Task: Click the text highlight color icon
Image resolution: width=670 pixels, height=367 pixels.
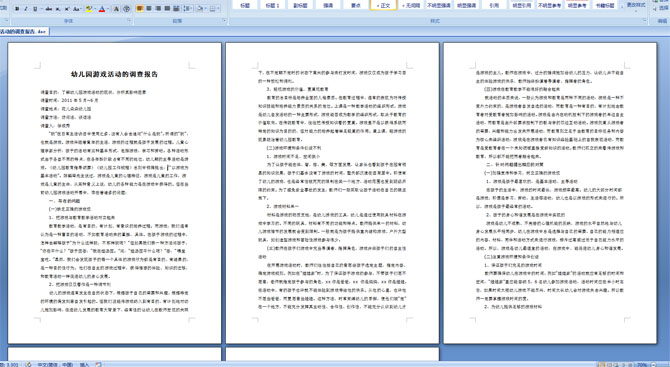Action: pyautogui.click(x=89, y=9)
